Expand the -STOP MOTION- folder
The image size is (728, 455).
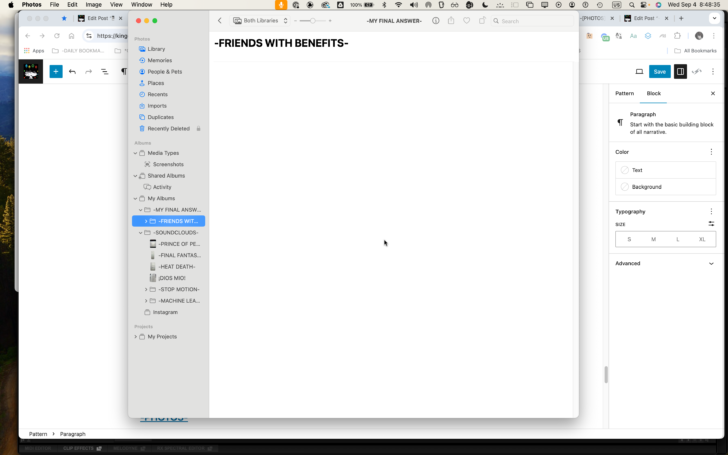click(146, 289)
